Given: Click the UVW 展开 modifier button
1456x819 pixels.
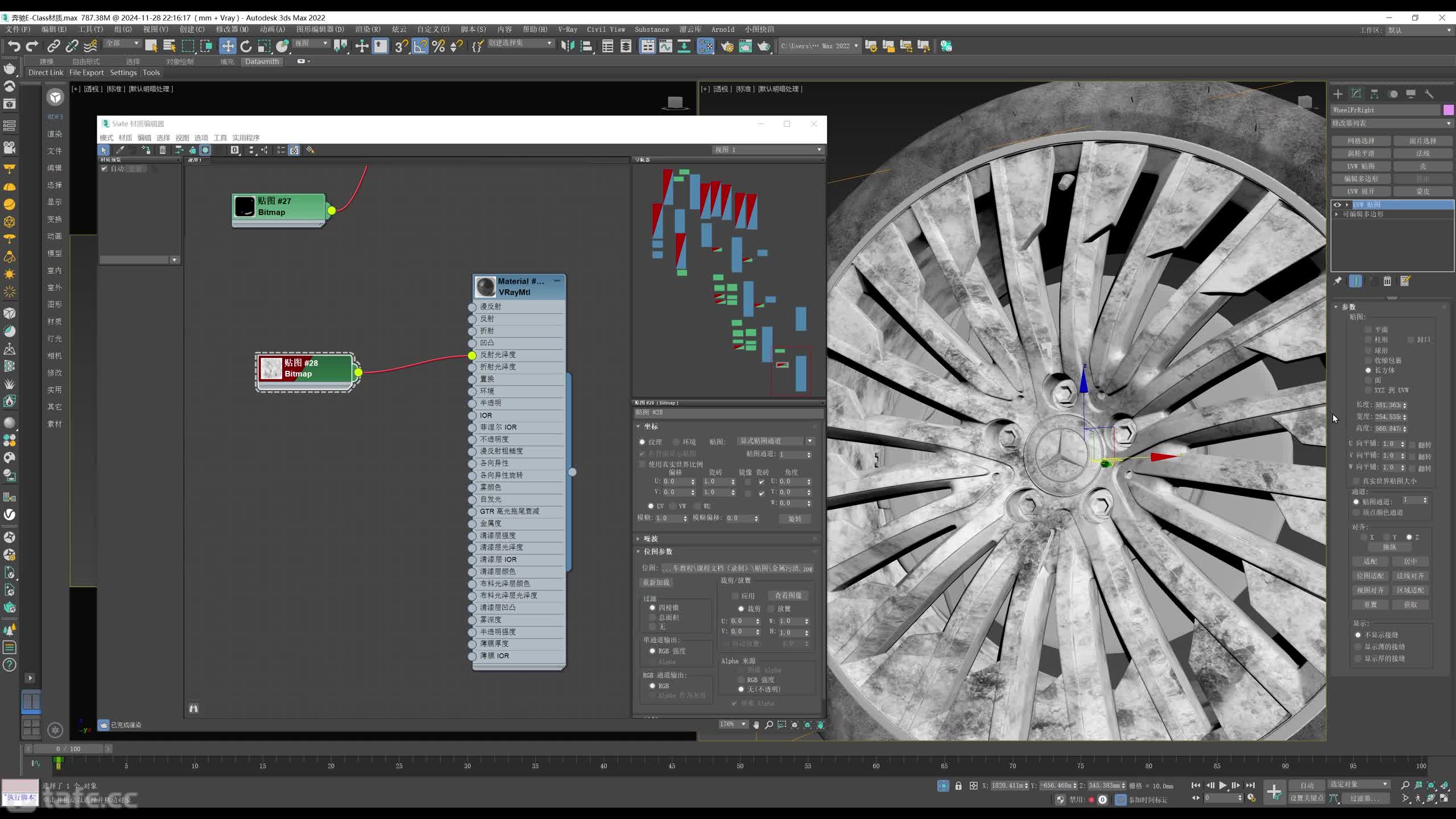Looking at the screenshot, I should click(x=1360, y=192).
